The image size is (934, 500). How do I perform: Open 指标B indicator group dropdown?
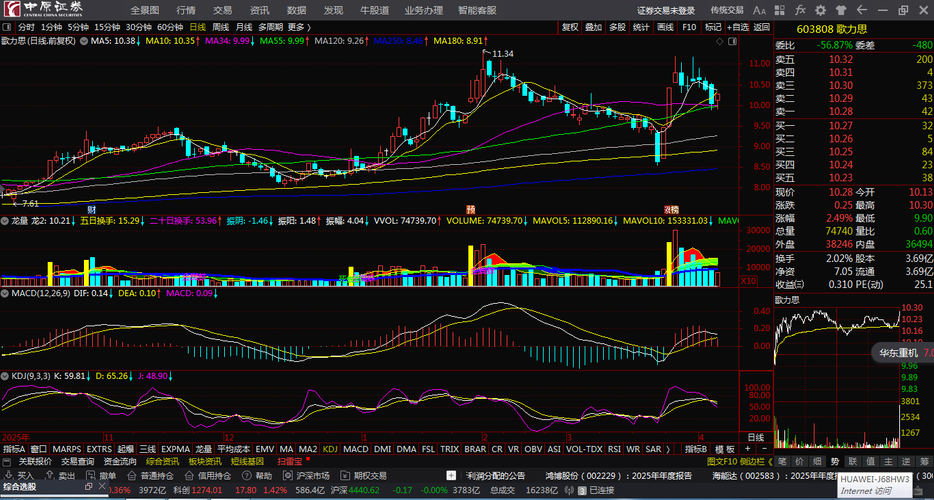tap(696, 449)
